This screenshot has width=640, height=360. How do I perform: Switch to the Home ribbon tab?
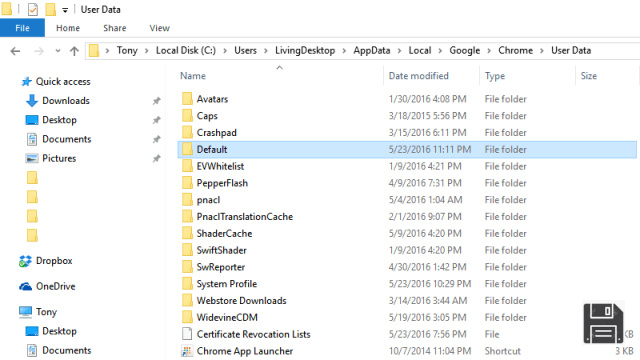pyautogui.click(x=68, y=28)
